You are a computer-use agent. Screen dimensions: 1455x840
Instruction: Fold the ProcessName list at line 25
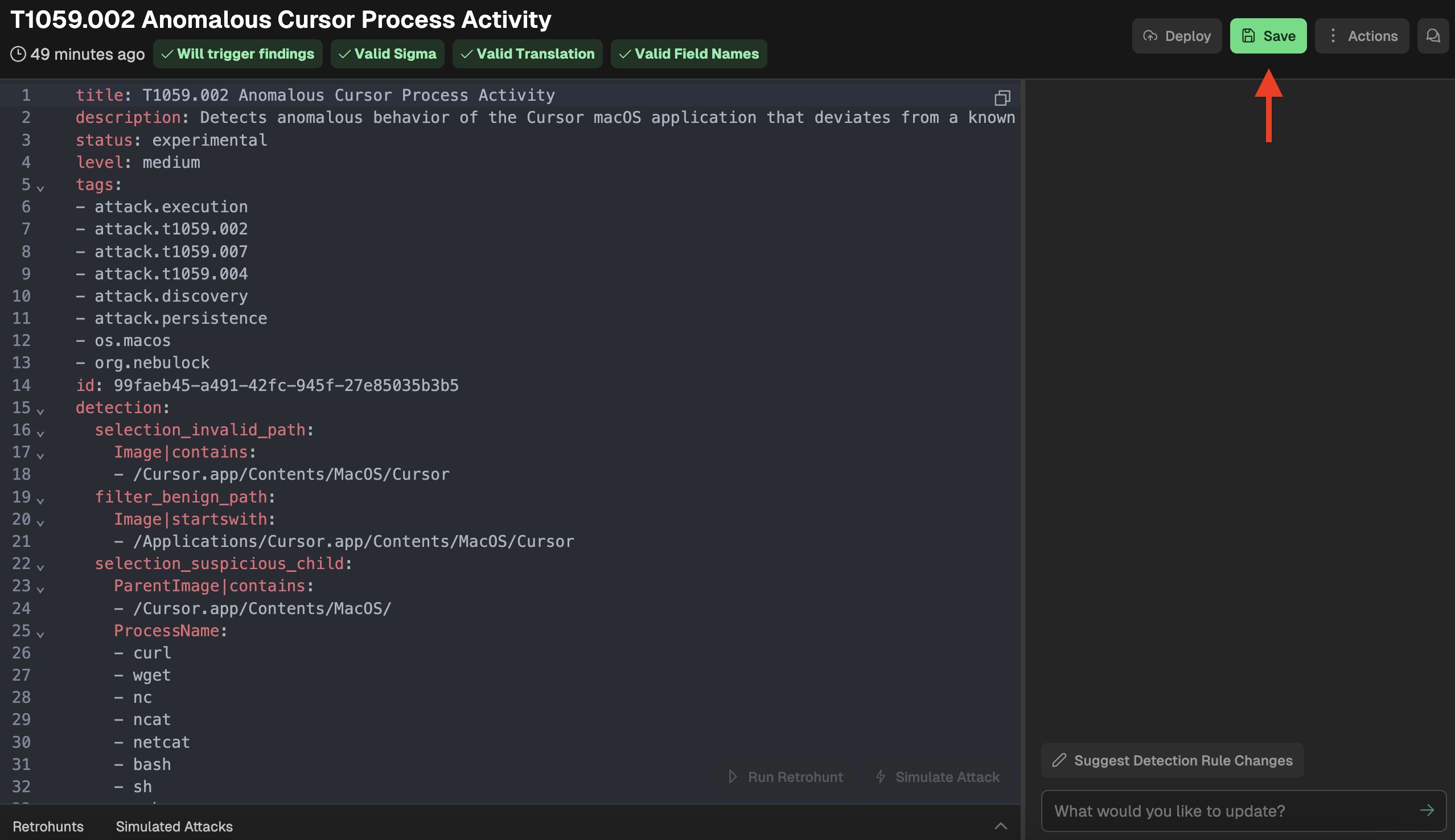pos(40,634)
